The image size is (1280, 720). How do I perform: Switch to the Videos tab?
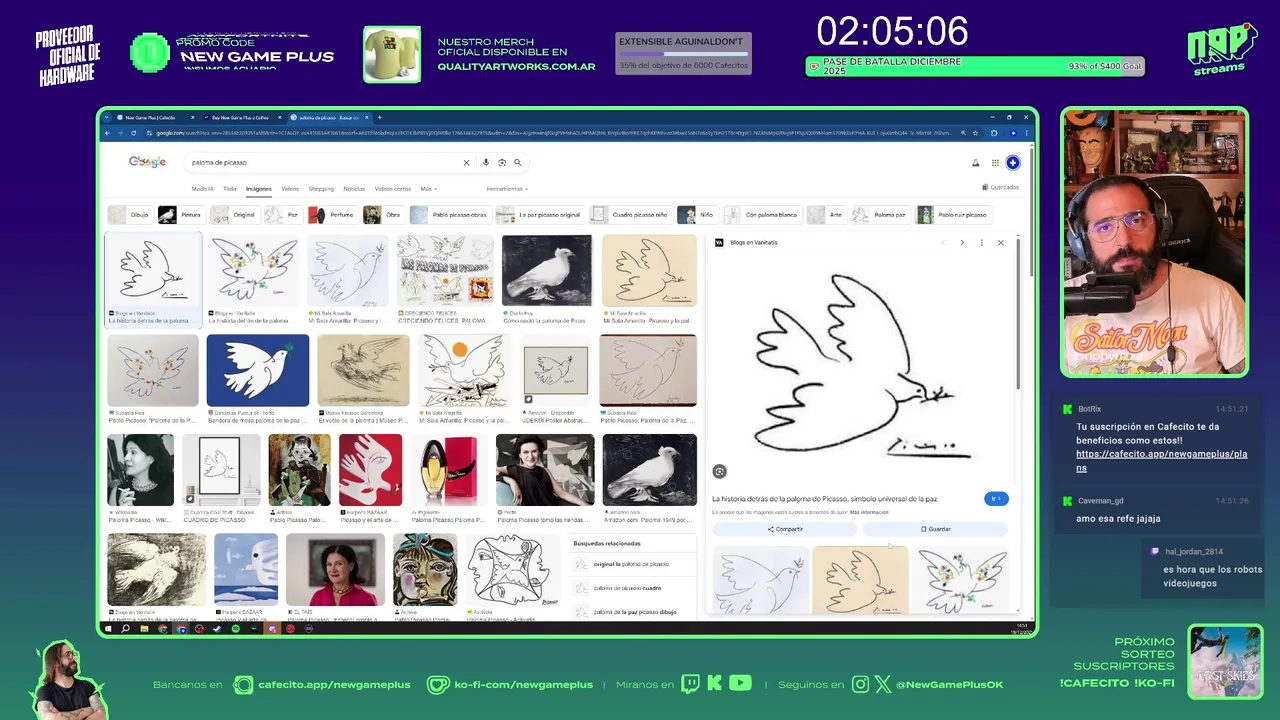tap(290, 188)
